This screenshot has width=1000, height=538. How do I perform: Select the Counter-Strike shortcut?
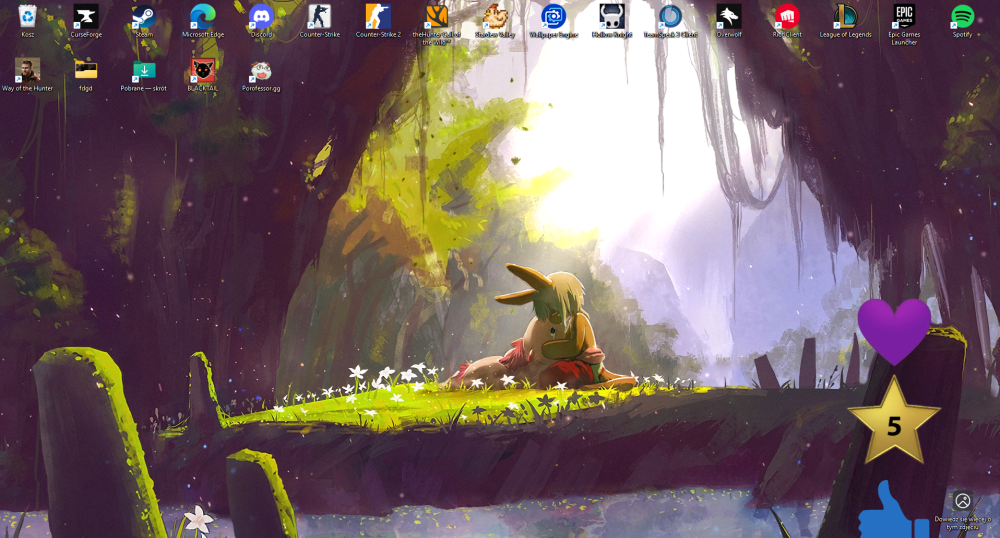coord(320,21)
